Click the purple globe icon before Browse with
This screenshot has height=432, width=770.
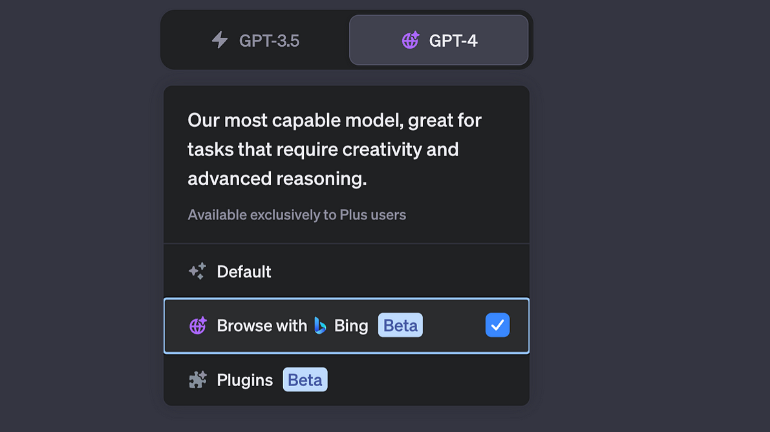click(197, 326)
